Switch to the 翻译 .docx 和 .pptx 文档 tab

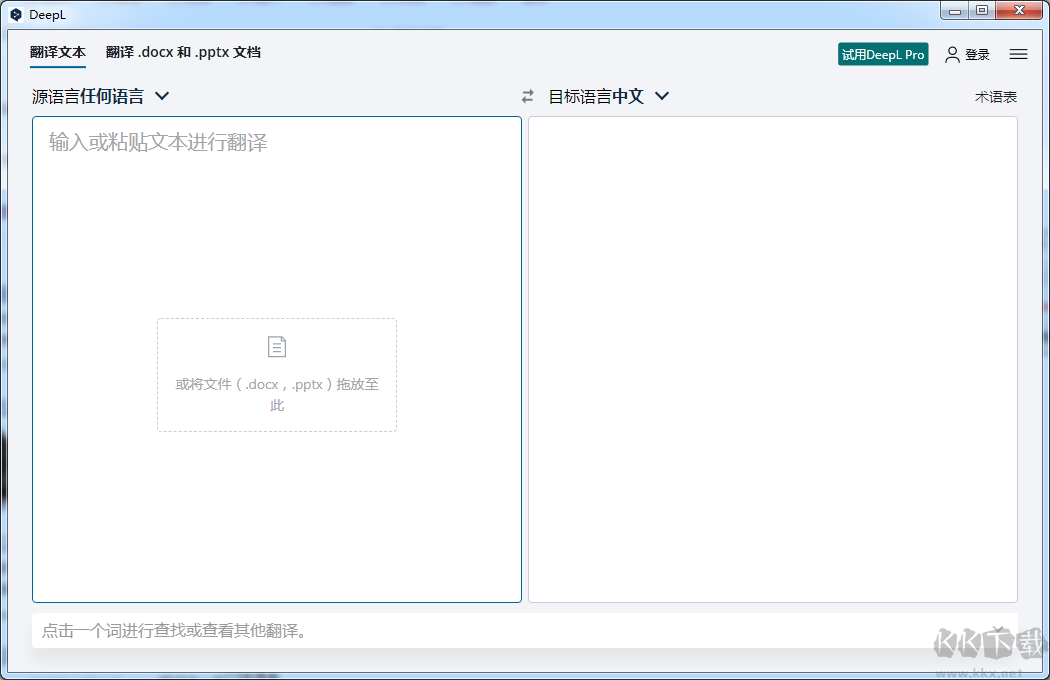(183, 52)
